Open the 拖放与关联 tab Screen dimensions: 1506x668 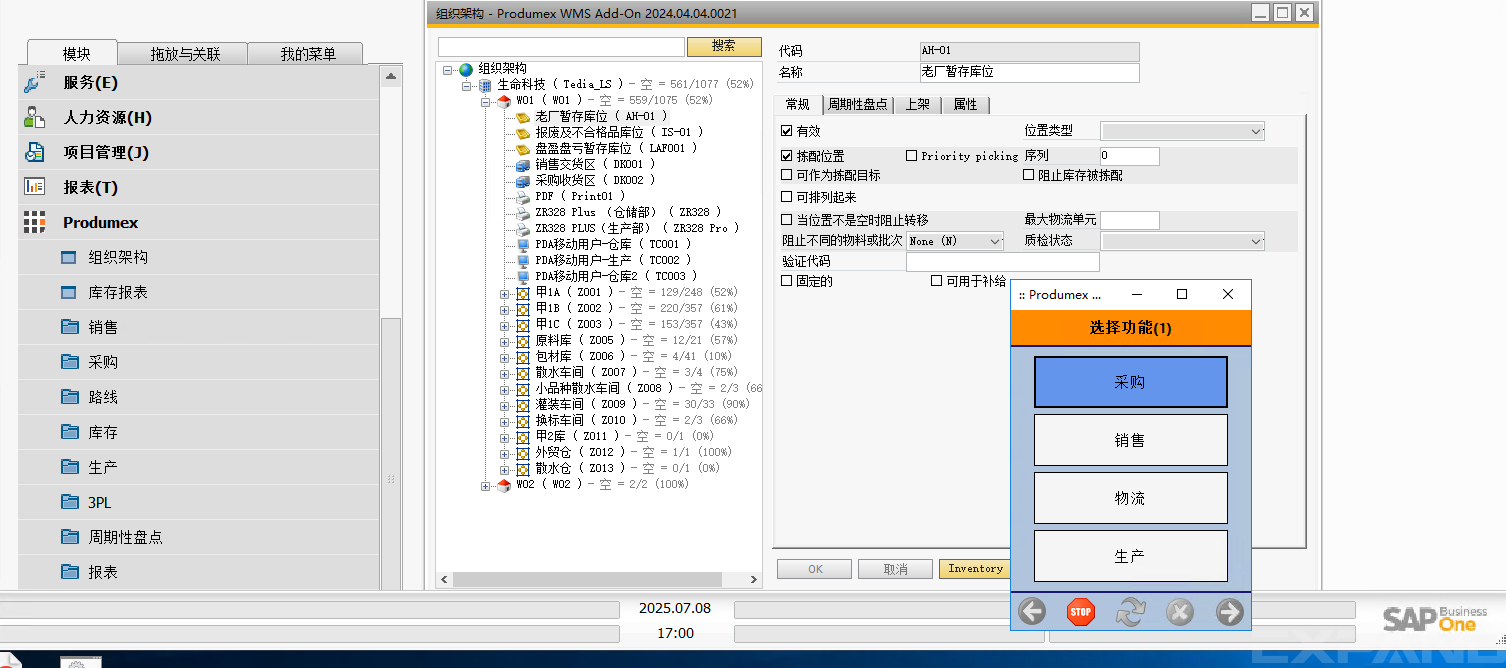tap(182, 54)
